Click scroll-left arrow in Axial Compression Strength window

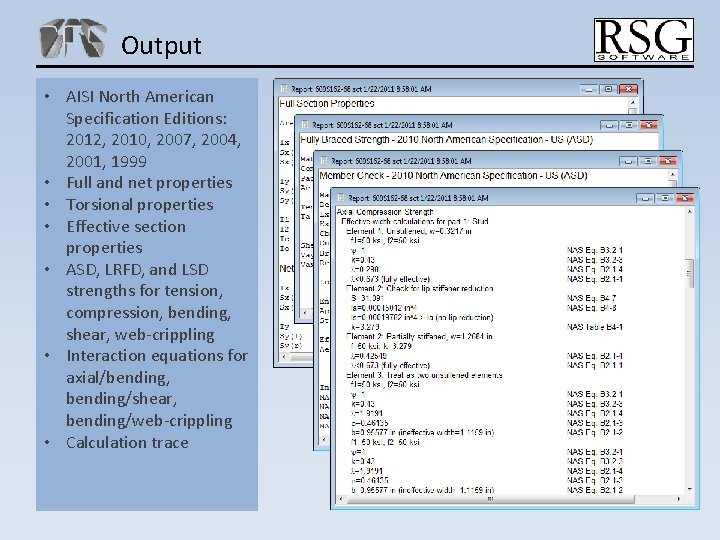340,499
